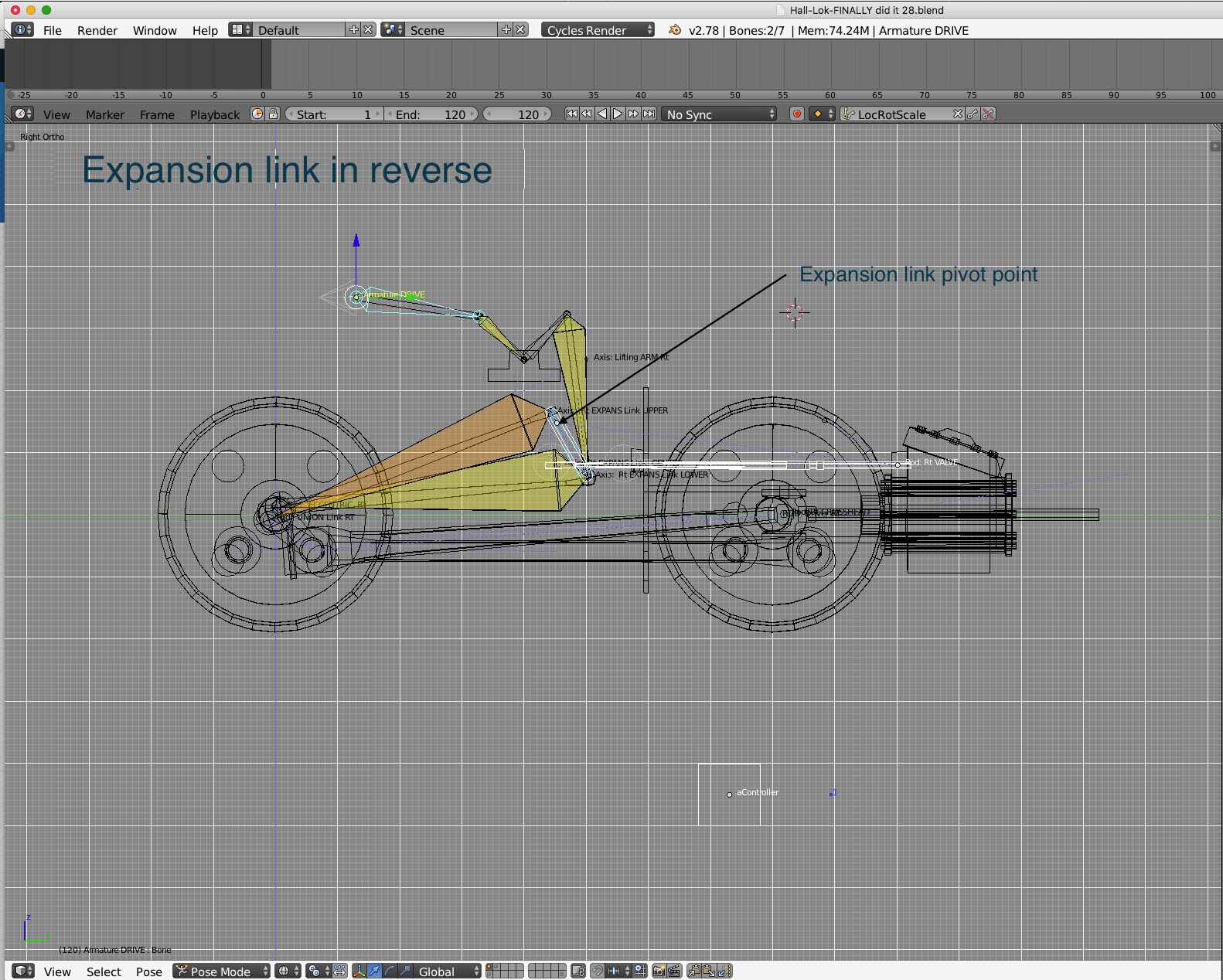Open the pivot point selector

point(319,971)
